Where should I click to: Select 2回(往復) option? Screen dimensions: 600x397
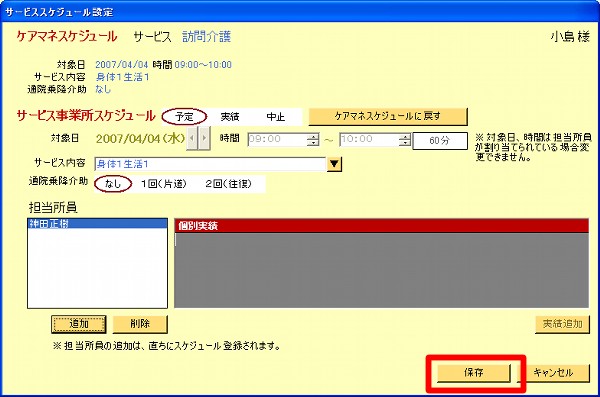click(228, 184)
